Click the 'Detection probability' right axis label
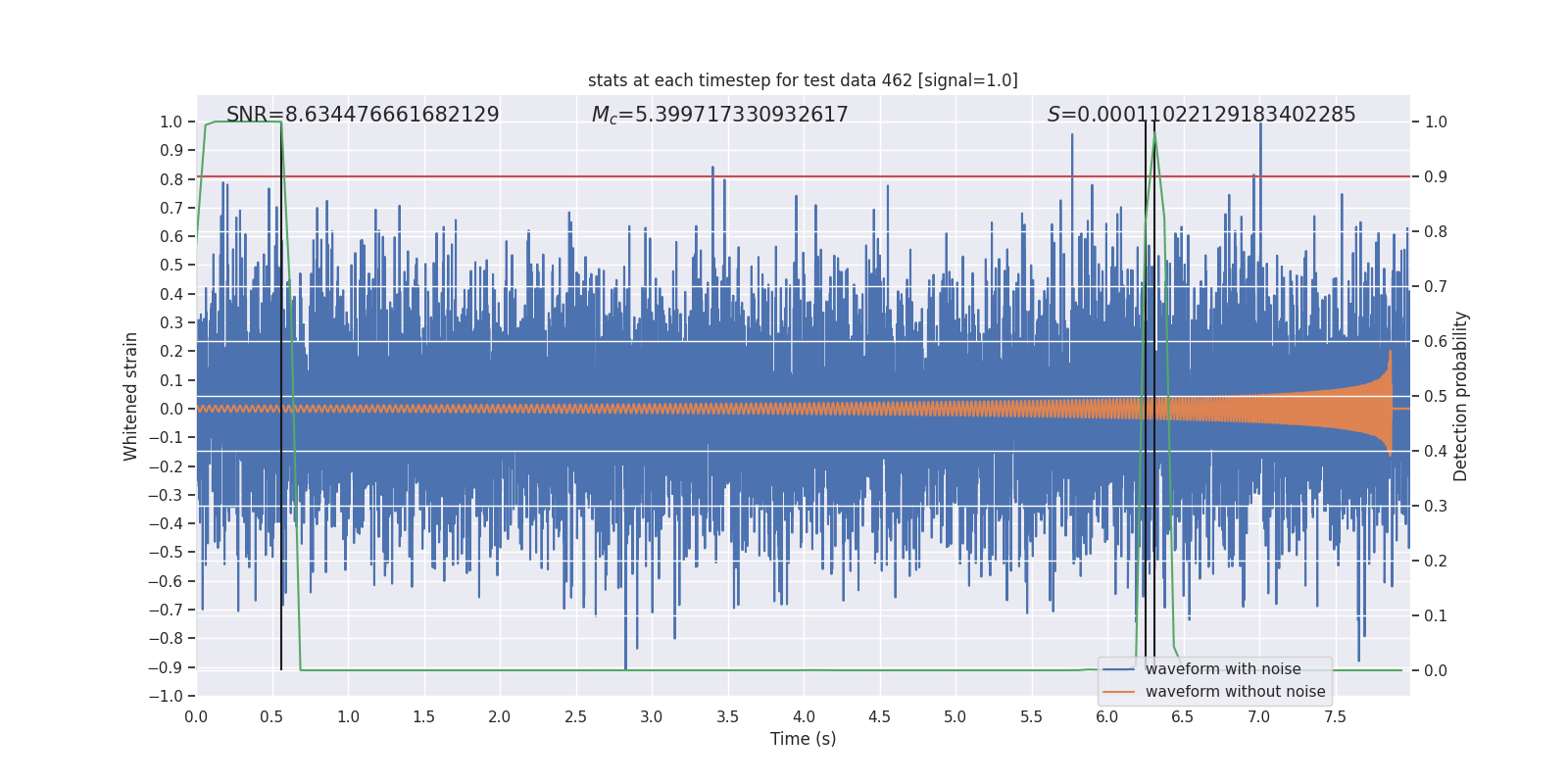The image size is (1568, 784). [1461, 396]
